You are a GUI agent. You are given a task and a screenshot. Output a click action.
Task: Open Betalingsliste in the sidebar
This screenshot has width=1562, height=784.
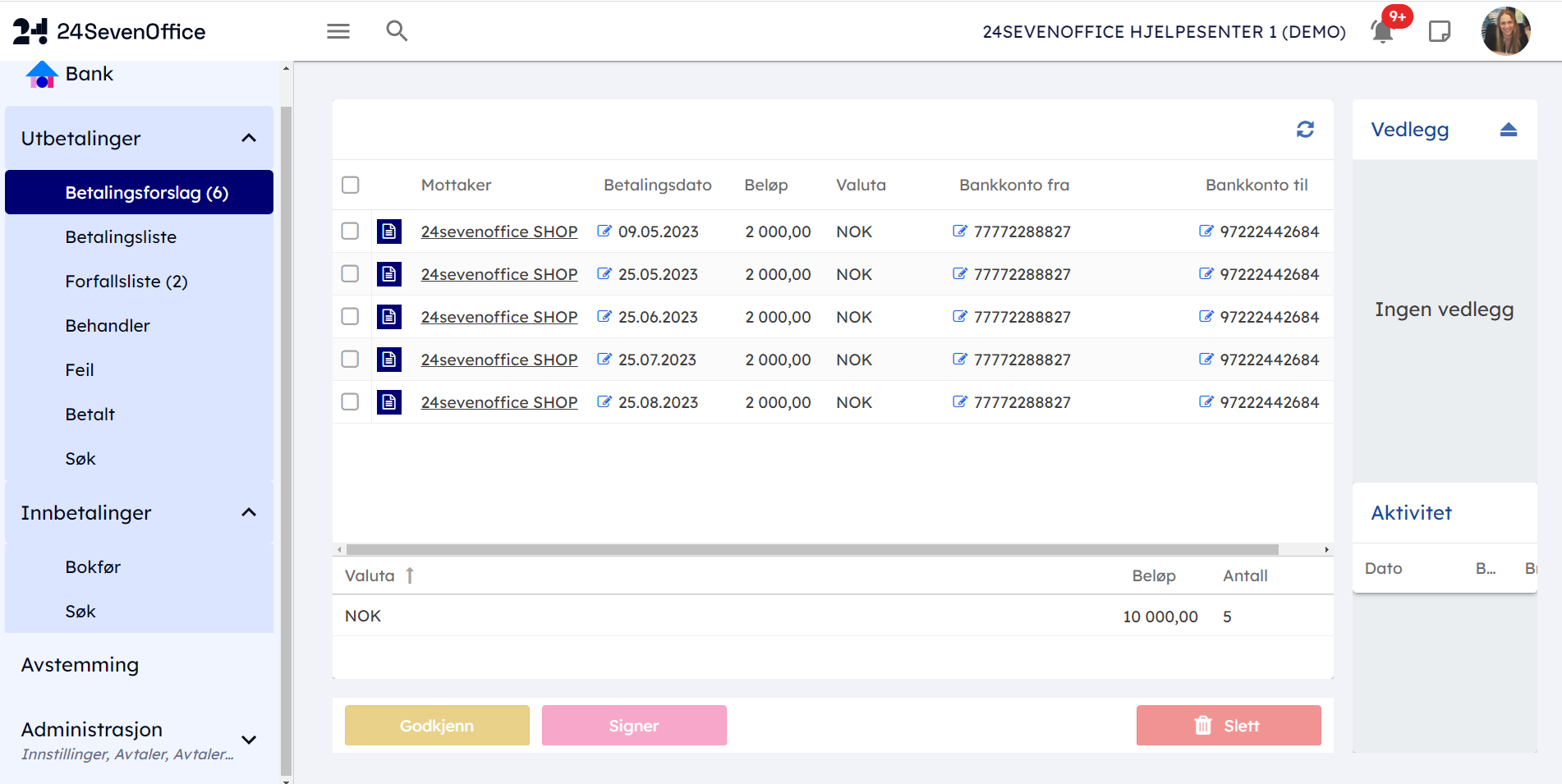121,237
